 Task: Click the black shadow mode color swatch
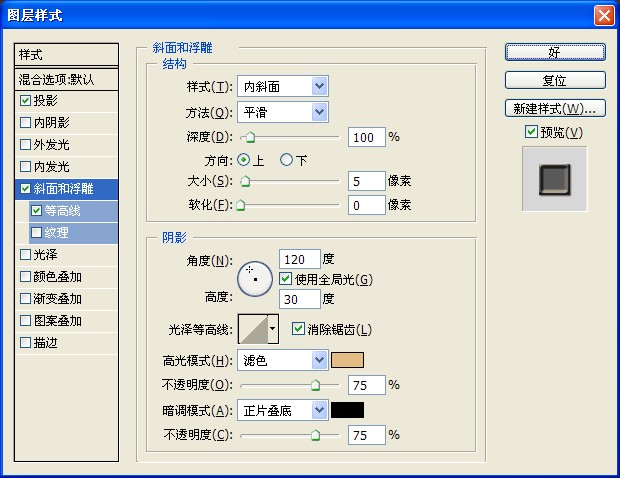point(348,410)
